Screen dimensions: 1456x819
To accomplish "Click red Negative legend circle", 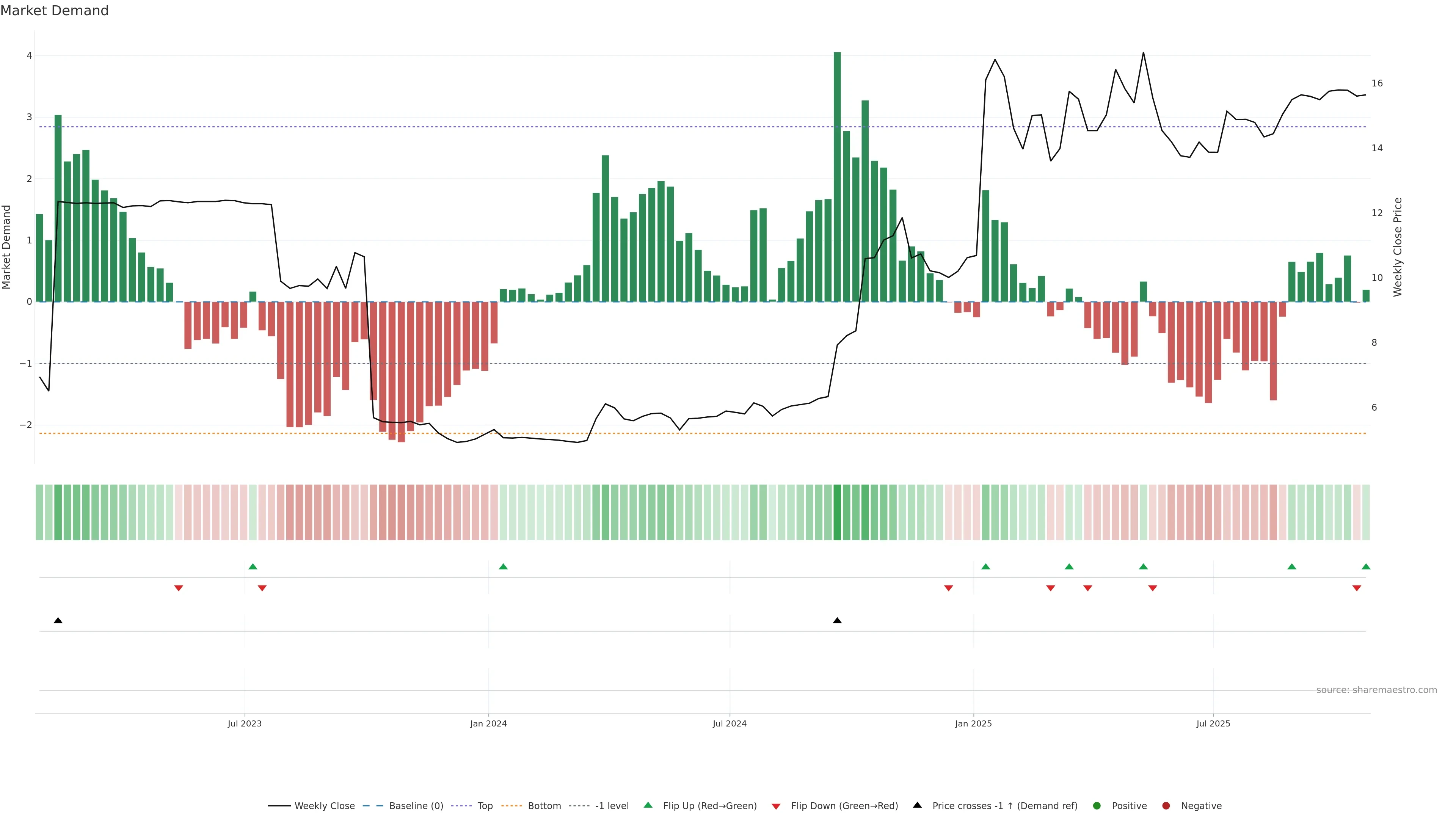I will tap(1166, 806).
